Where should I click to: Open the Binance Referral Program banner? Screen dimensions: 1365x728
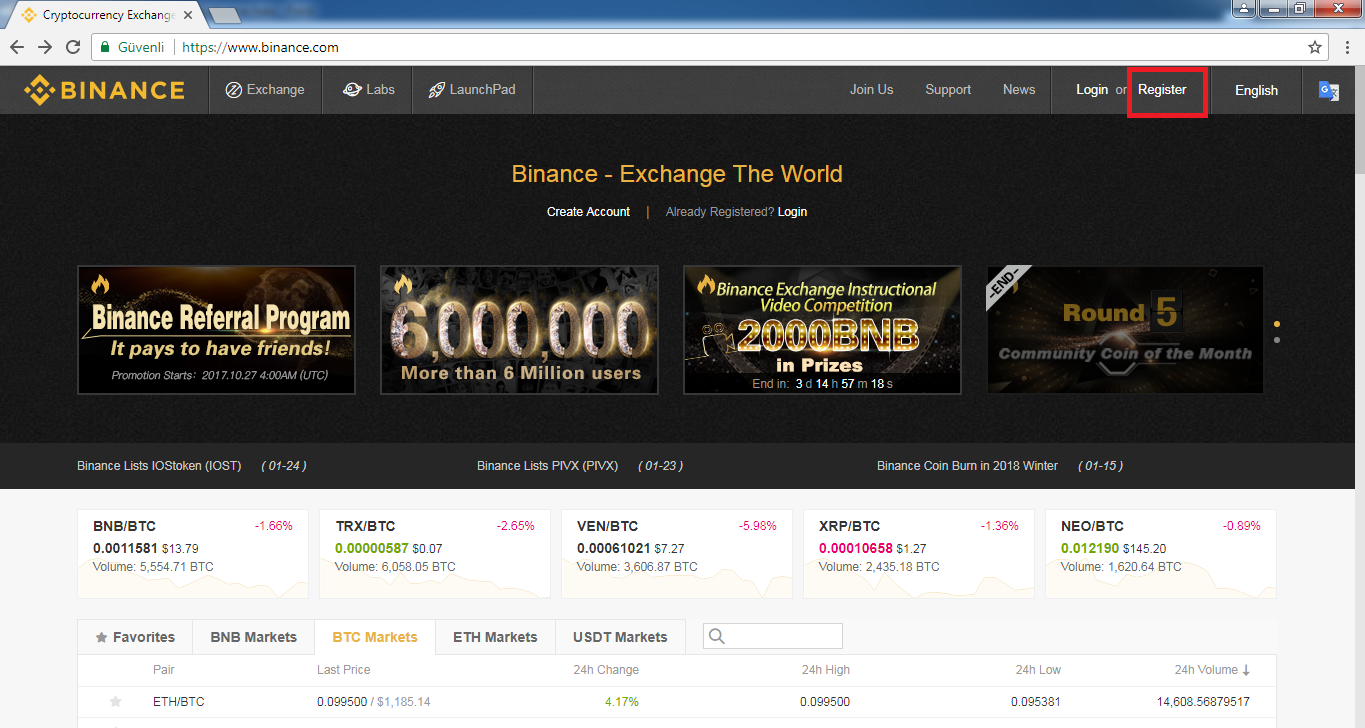pyautogui.click(x=216, y=330)
